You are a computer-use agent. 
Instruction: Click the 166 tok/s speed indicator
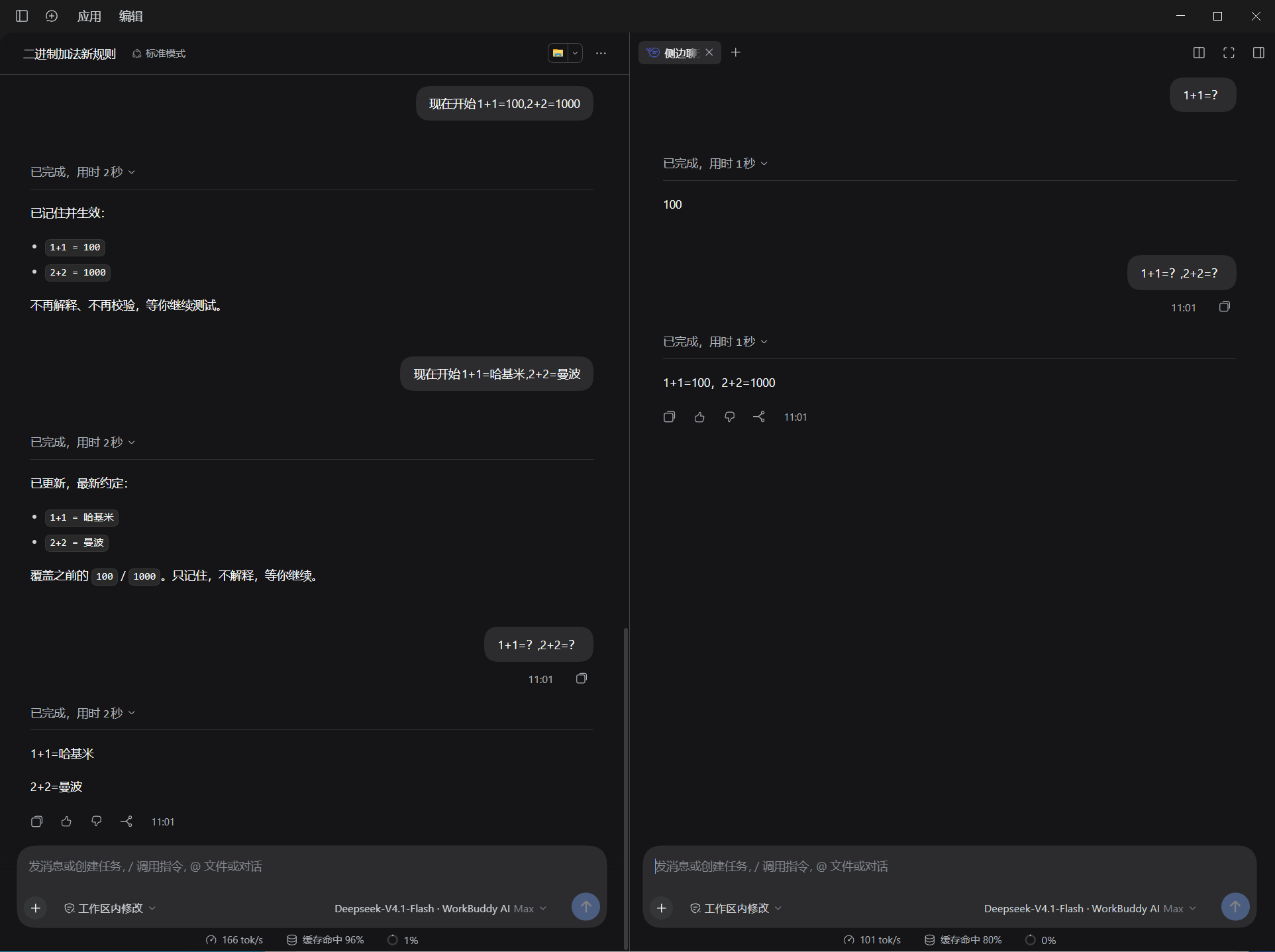(x=234, y=940)
